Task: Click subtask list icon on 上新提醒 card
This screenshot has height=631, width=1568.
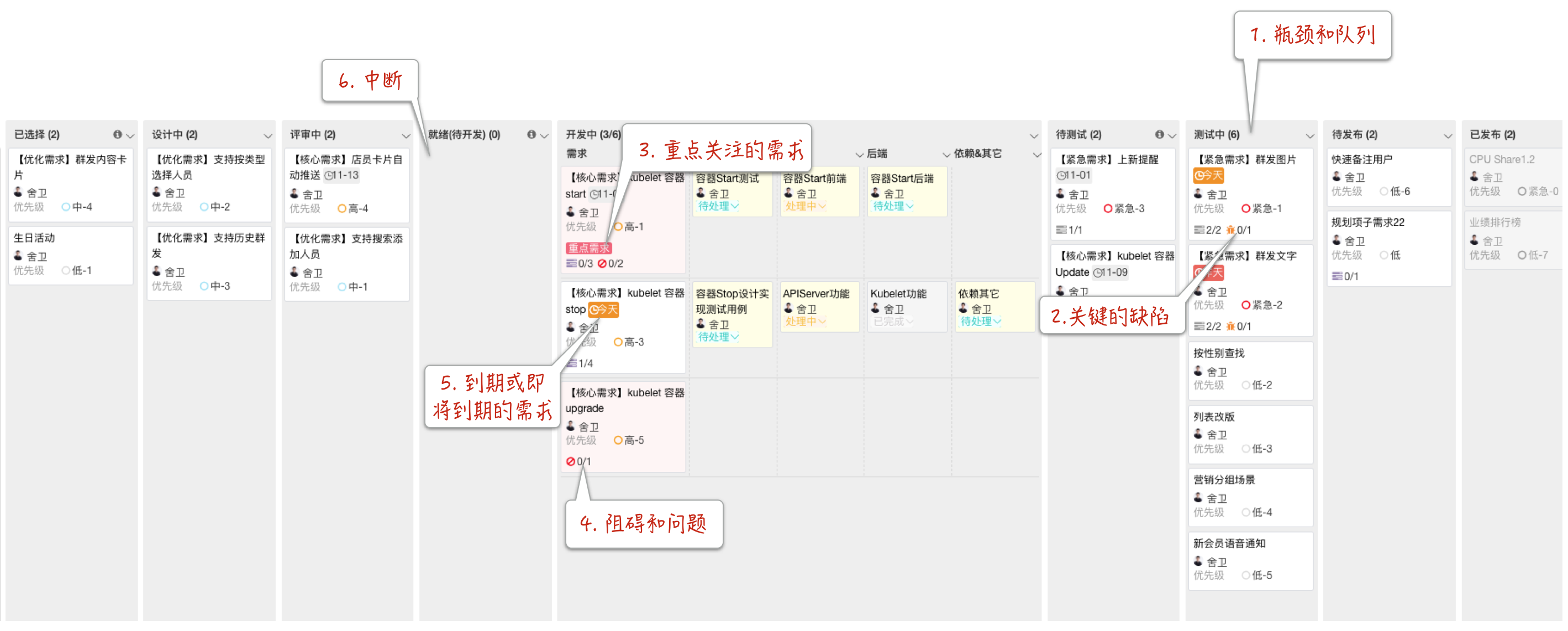Action: click(1061, 230)
